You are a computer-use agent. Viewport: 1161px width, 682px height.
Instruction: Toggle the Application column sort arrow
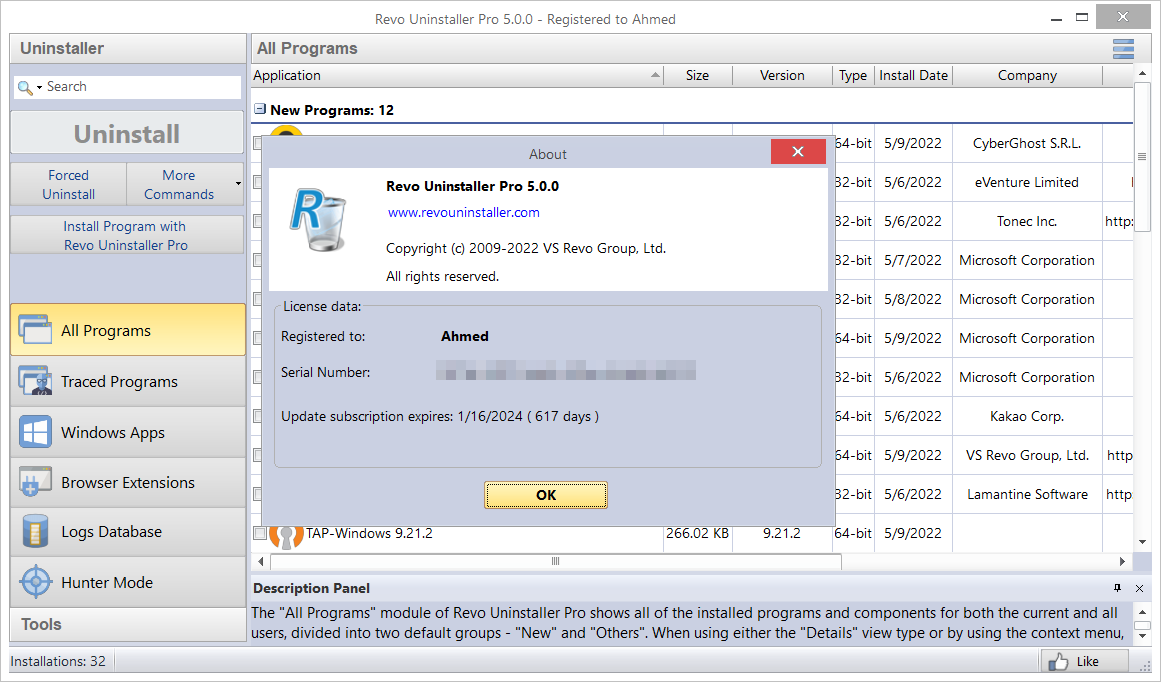[x=655, y=76]
